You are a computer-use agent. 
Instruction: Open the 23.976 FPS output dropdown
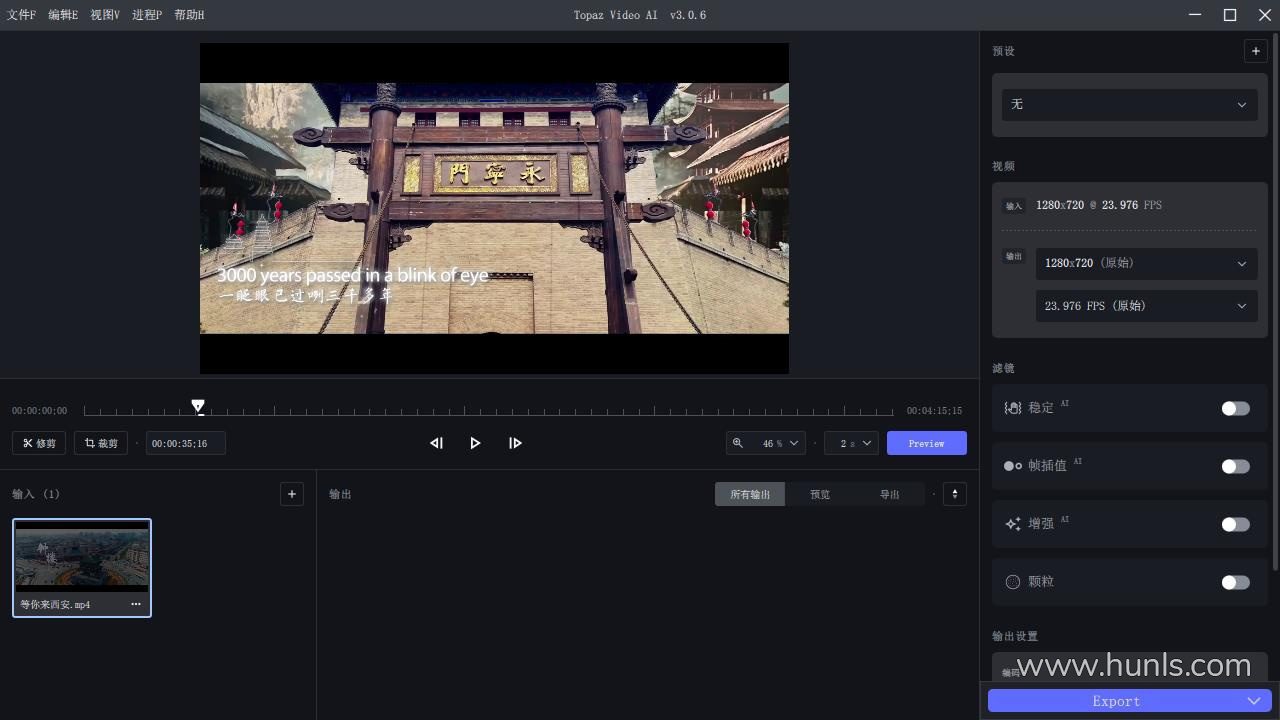[1144, 306]
